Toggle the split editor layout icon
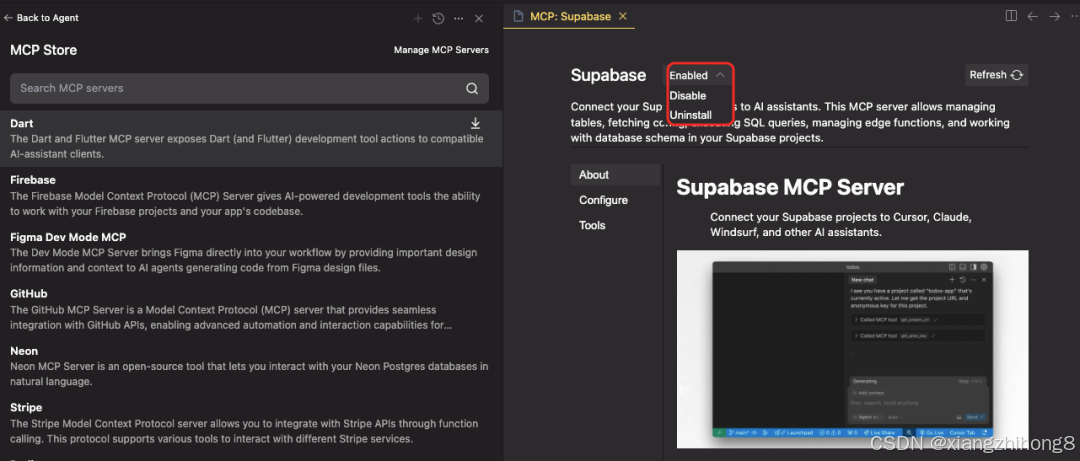This screenshot has width=1080, height=461. (1011, 16)
